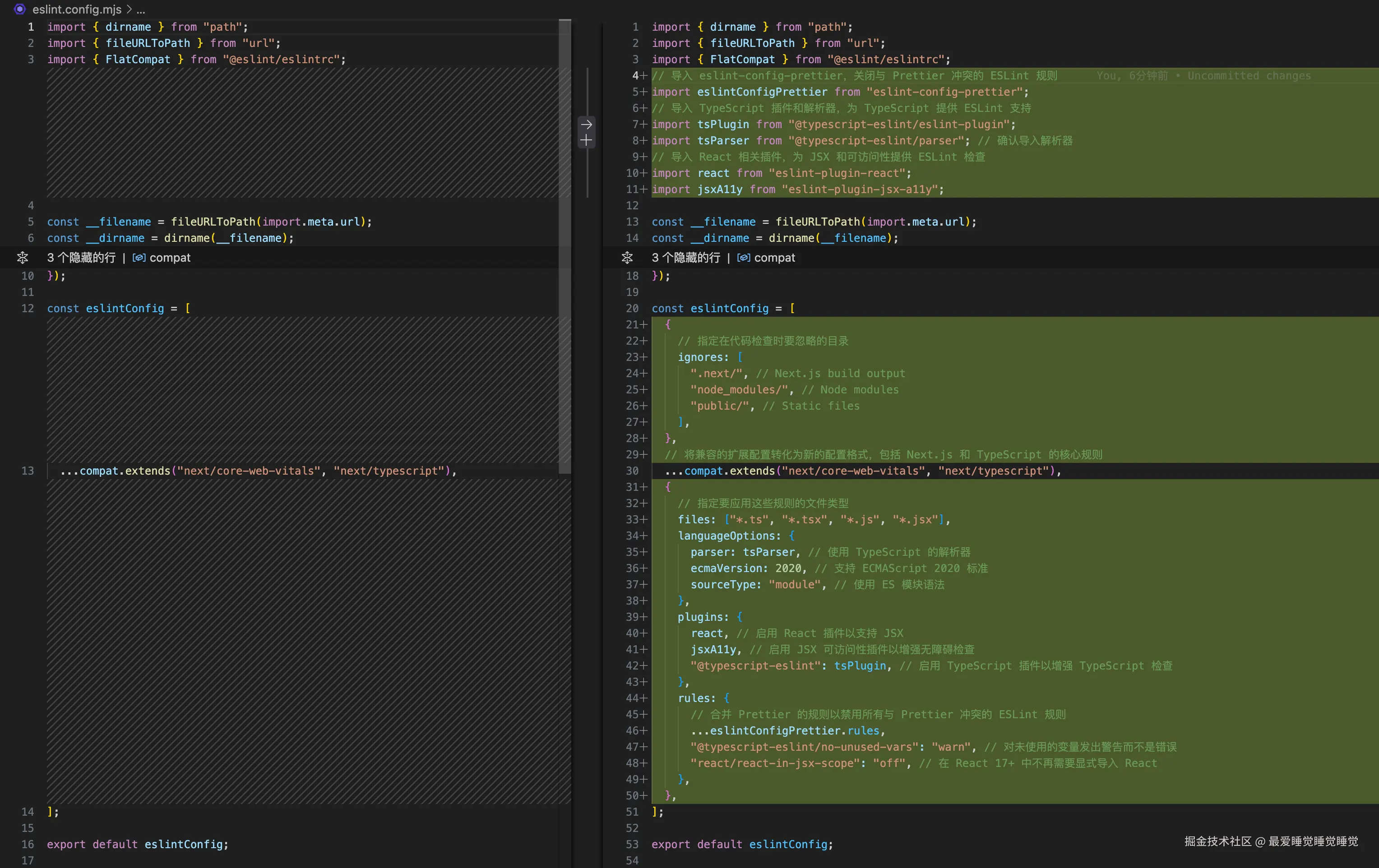Screen dimensions: 1379x868
Task: Expand hidden lines using right pane unfold icon
Action: coord(627,258)
